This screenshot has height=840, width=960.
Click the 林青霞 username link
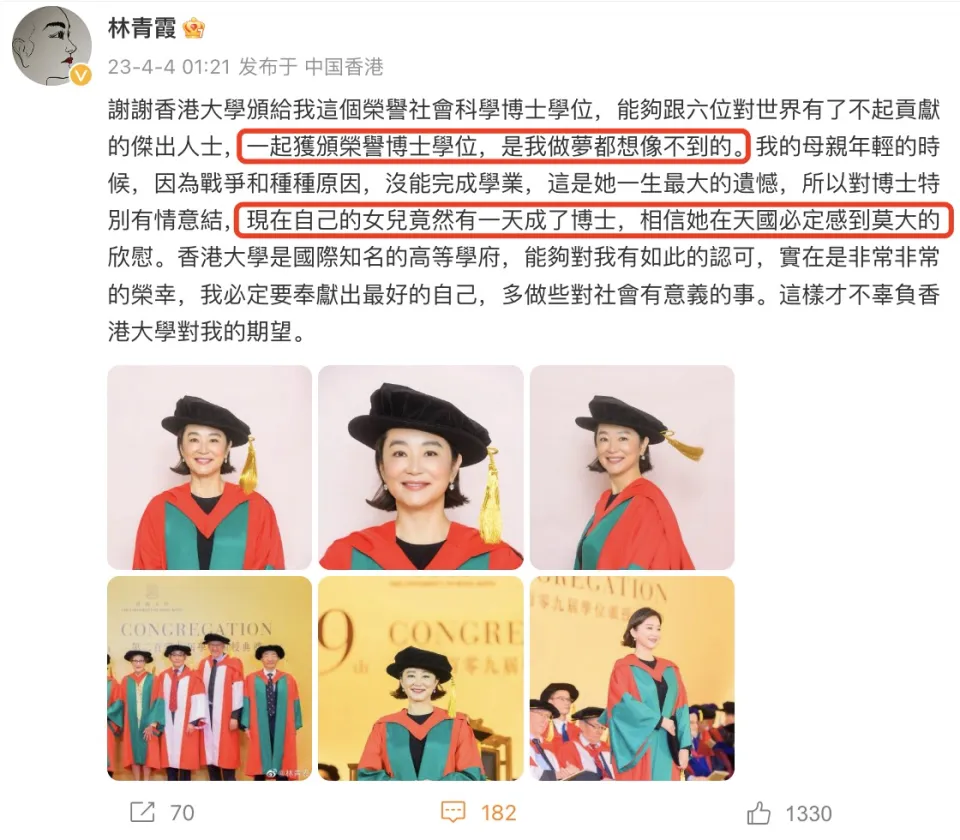click(x=141, y=28)
